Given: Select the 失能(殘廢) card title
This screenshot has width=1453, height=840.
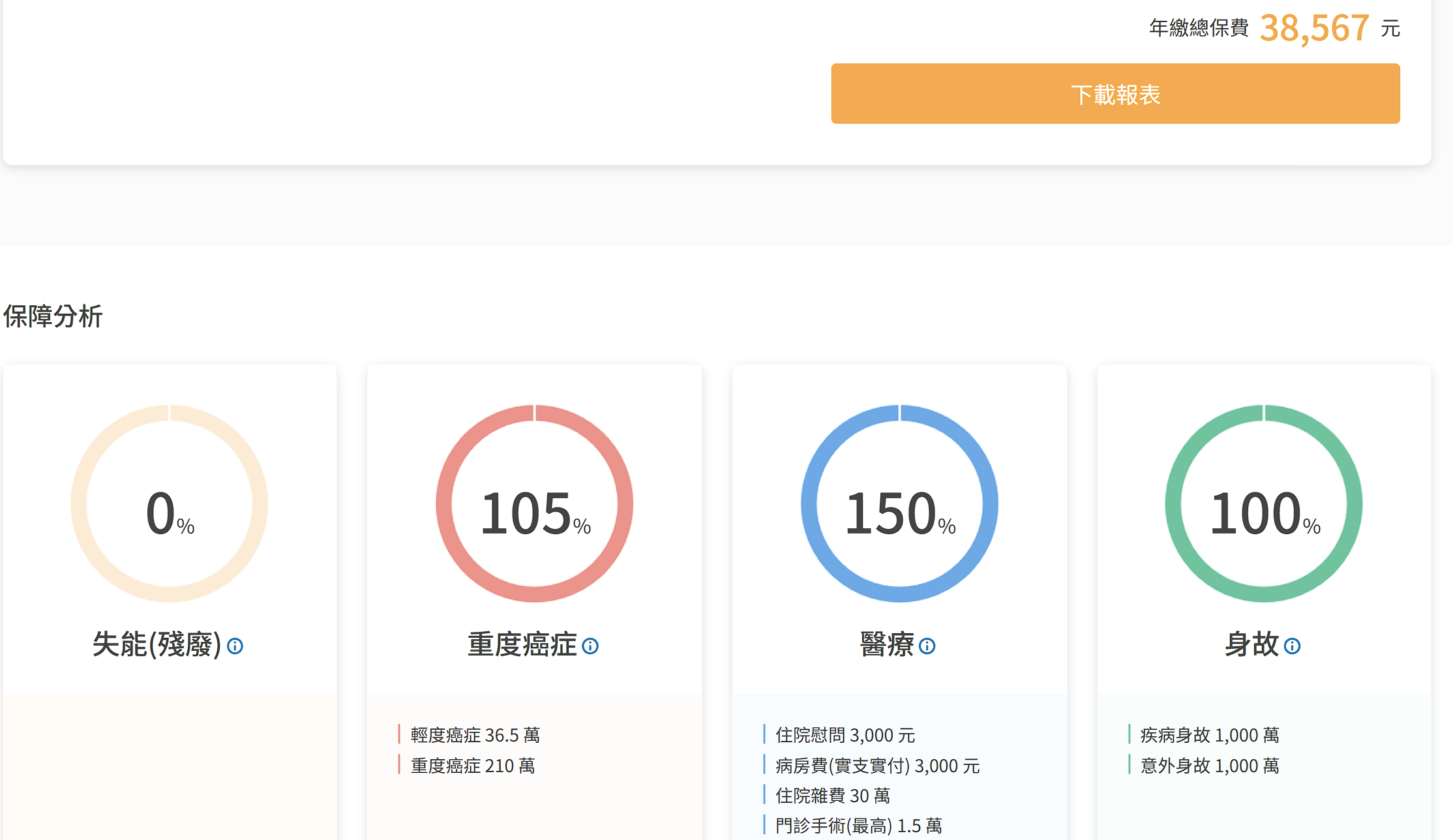Looking at the screenshot, I should [x=157, y=644].
